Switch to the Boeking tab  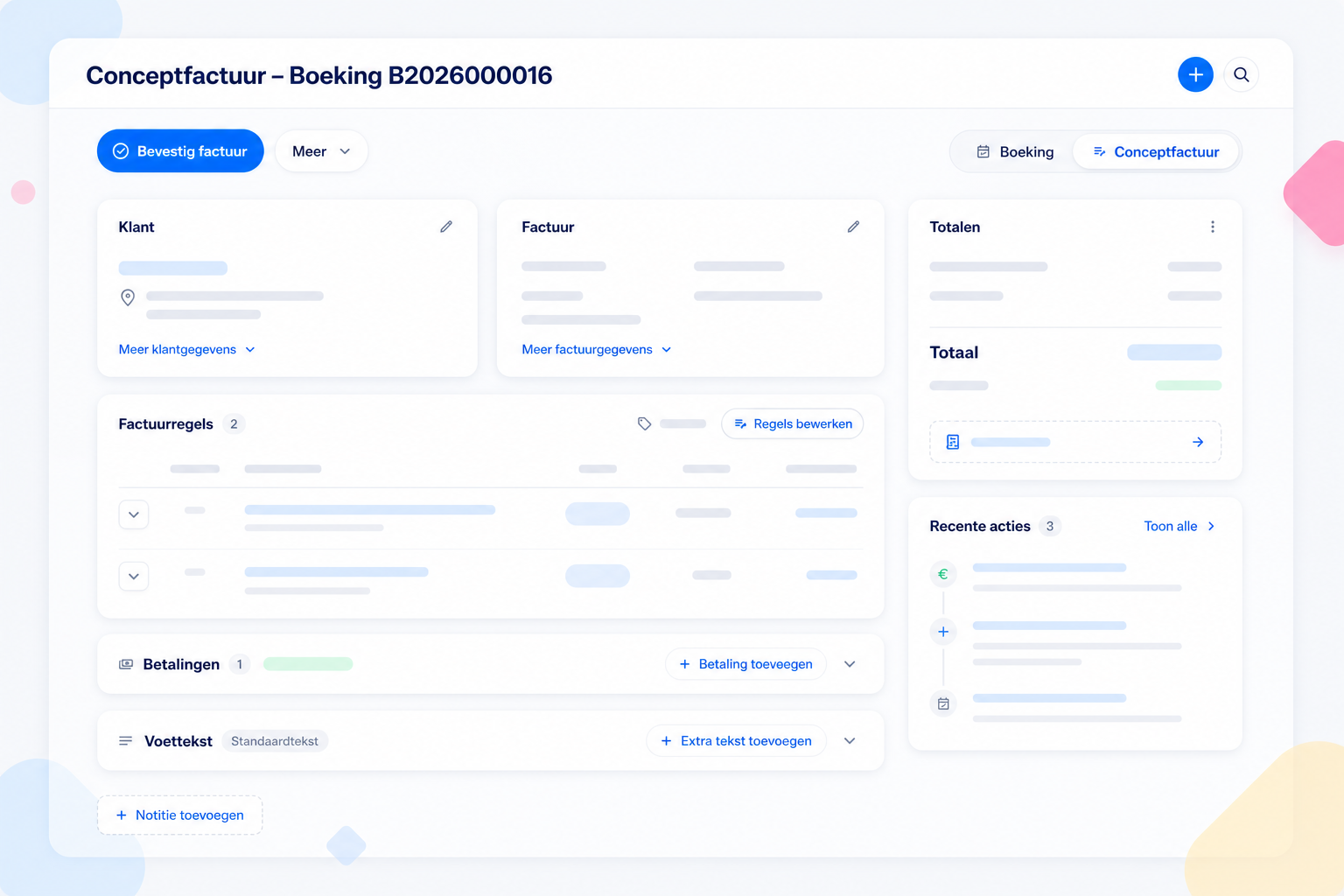[x=1015, y=152]
